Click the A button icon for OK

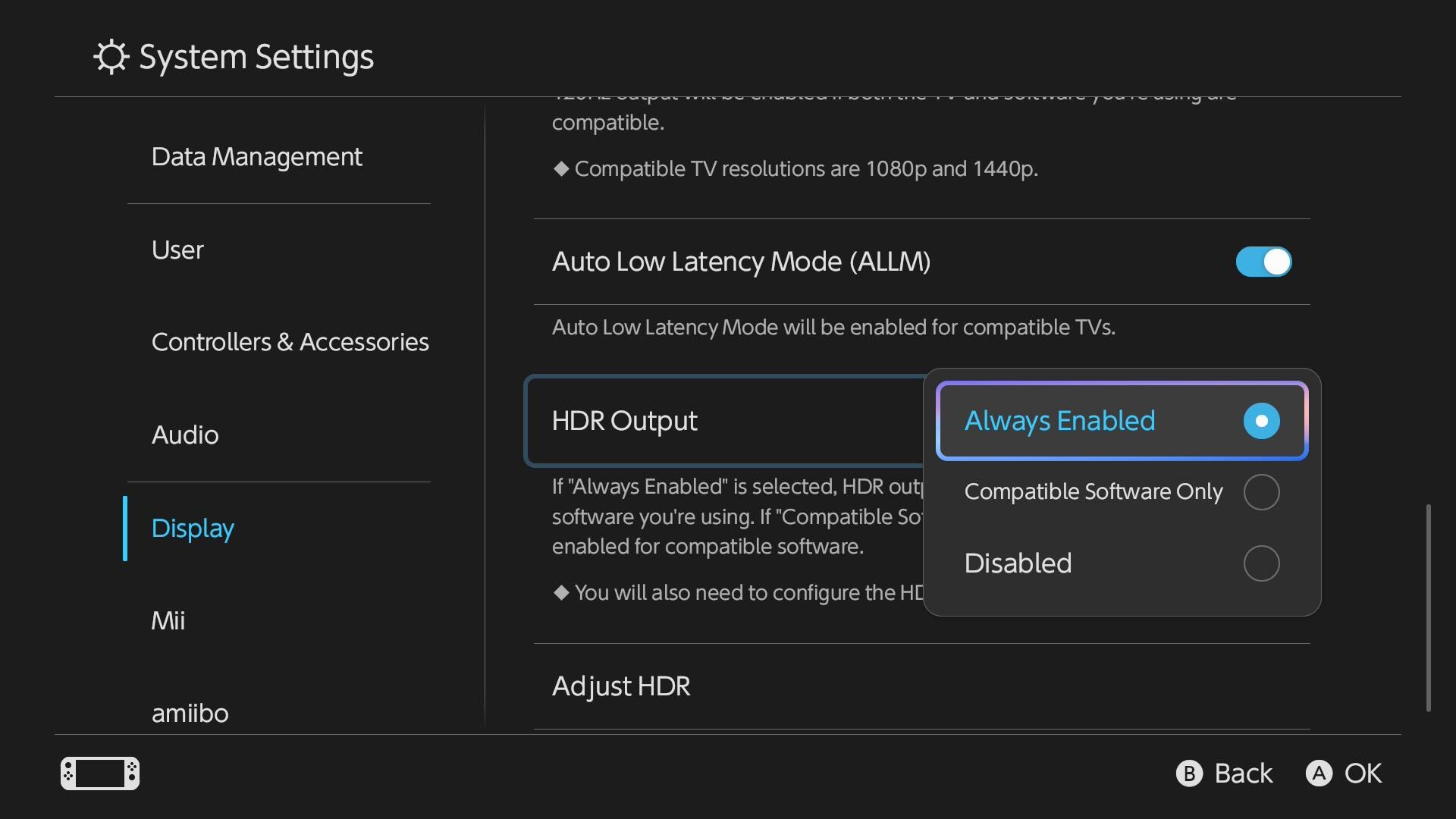(1319, 773)
